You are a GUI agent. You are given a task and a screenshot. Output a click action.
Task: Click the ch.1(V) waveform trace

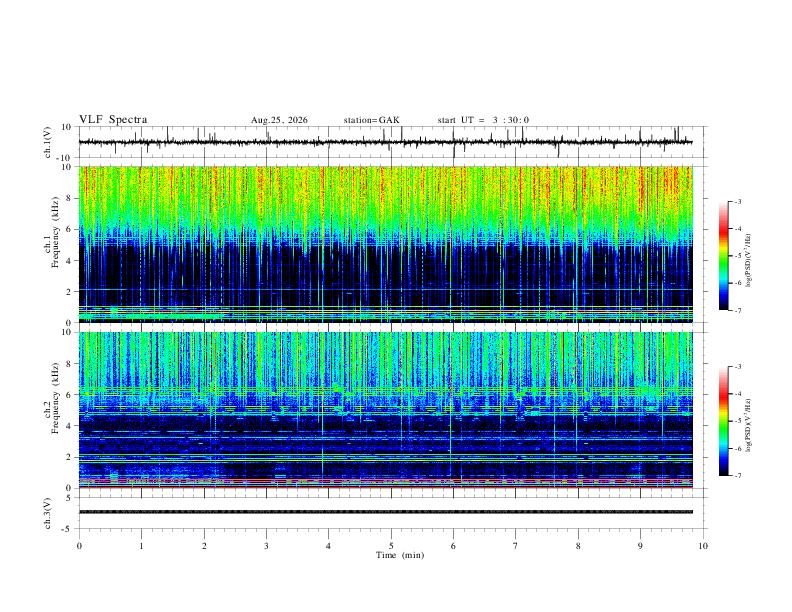(385, 142)
